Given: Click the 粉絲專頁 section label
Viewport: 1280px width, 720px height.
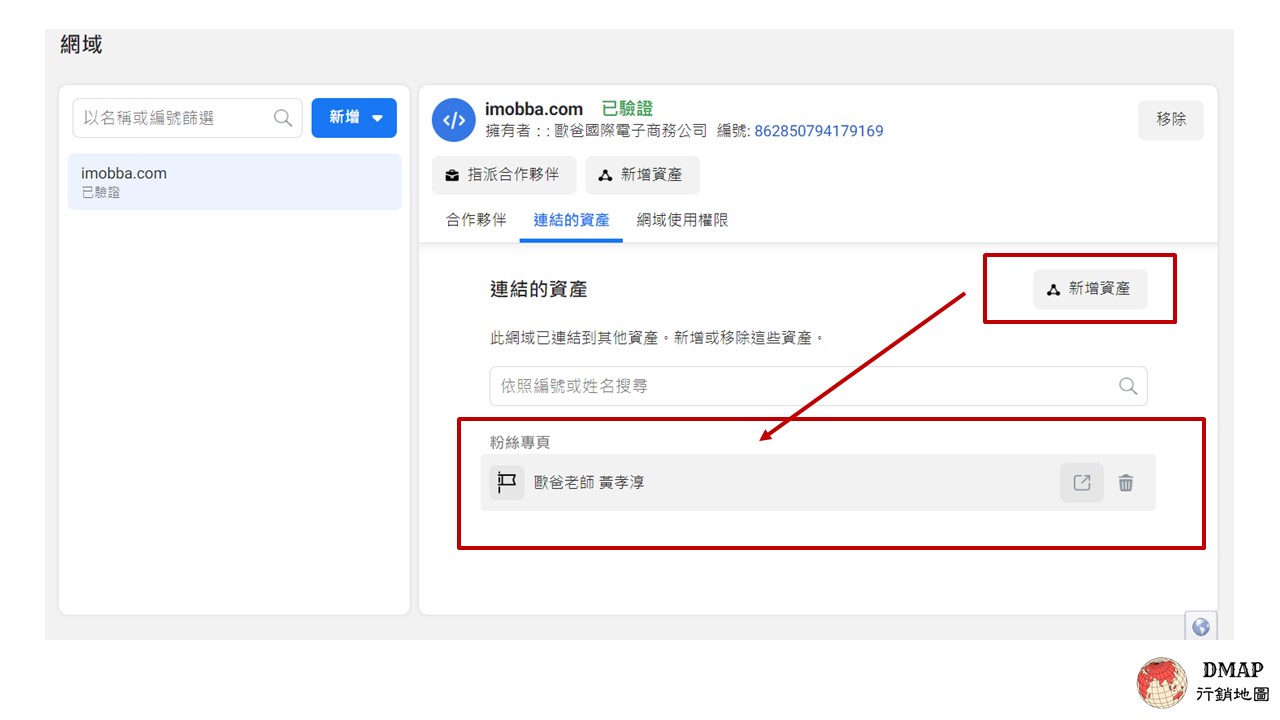Looking at the screenshot, I should [x=520, y=442].
